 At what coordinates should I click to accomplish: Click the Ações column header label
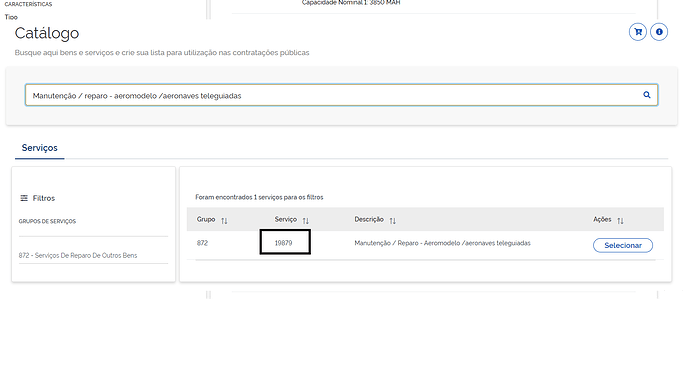coord(602,219)
